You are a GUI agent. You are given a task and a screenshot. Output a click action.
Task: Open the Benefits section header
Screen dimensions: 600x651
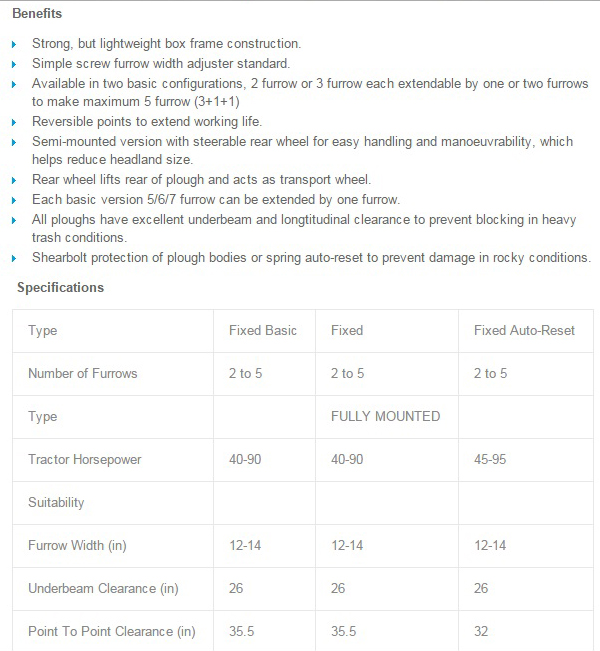click(x=37, y=13)
